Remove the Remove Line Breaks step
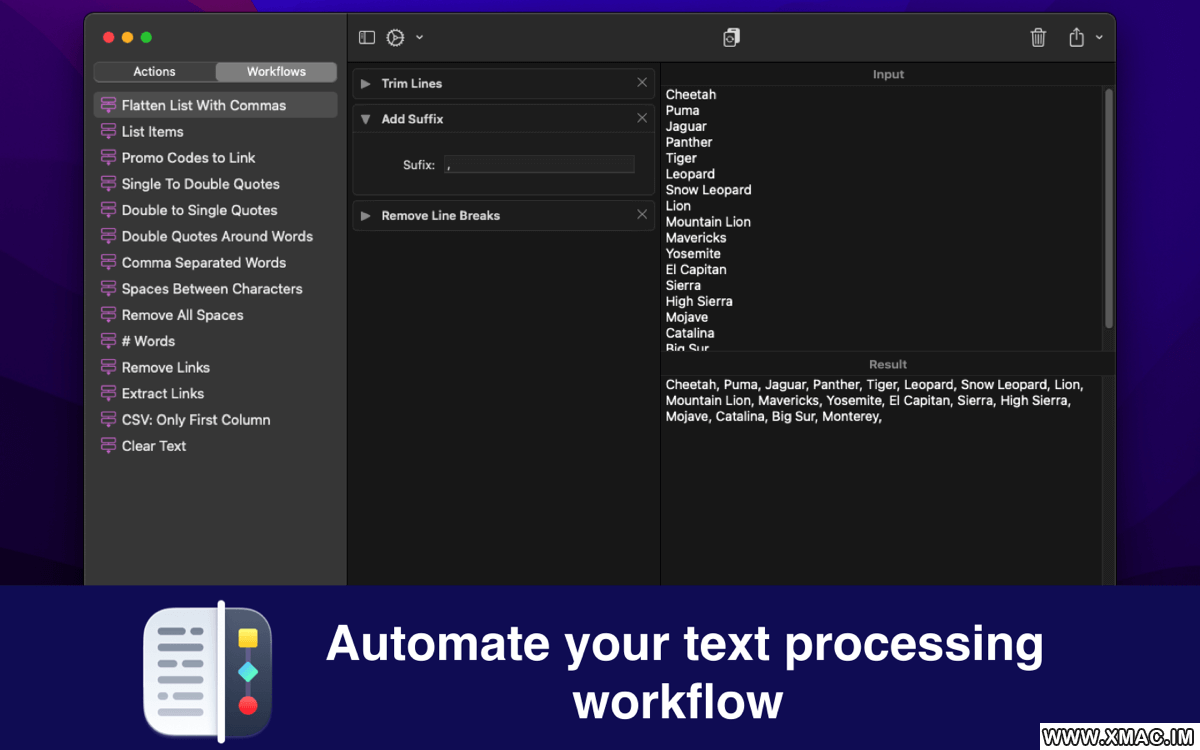Viewport: 1200px width, 750px height. (x=642, y=215)
